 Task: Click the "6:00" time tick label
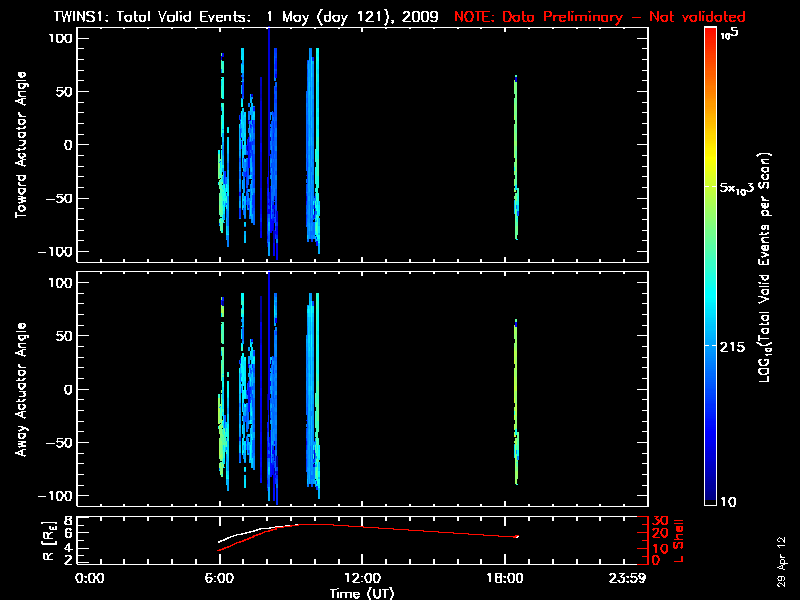click(x=219, y=578)
